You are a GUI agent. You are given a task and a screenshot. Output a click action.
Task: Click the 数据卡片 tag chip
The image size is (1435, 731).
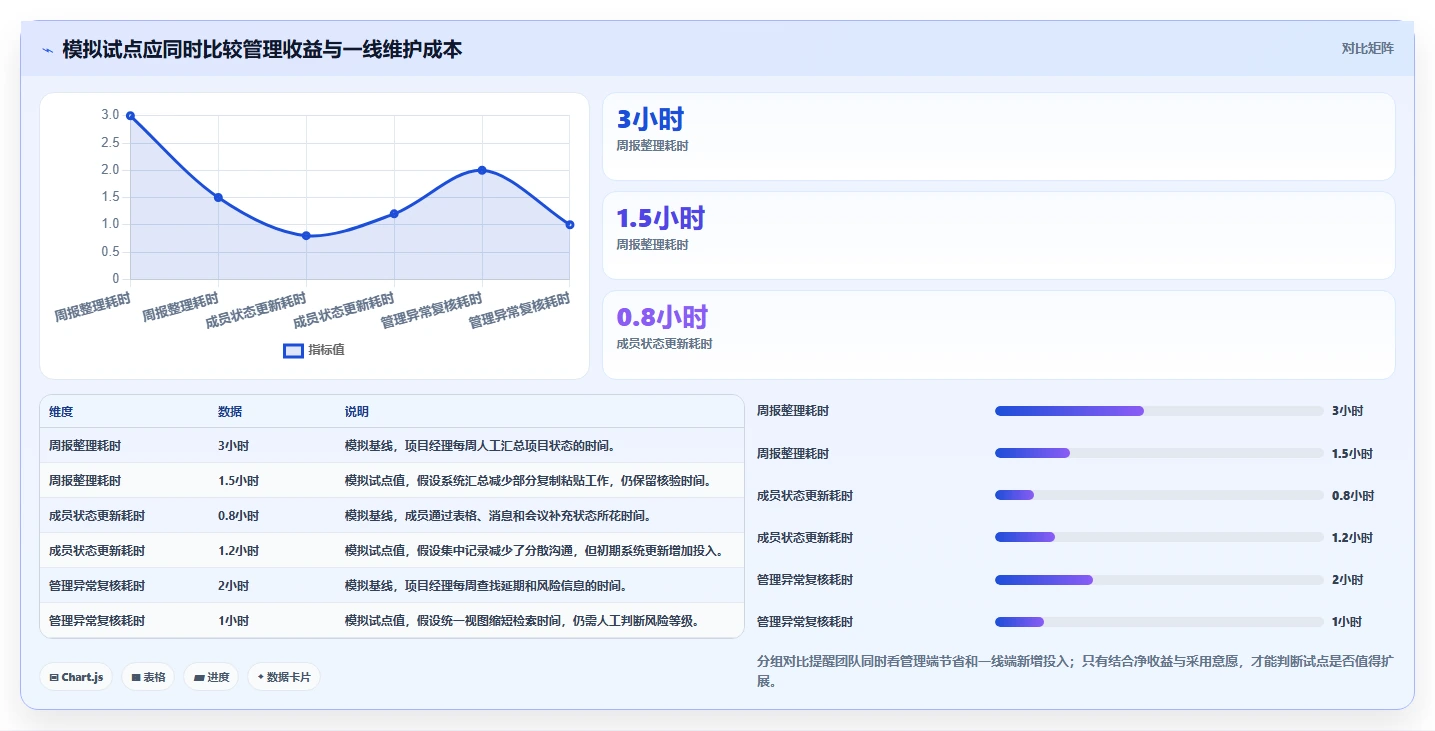284,677
